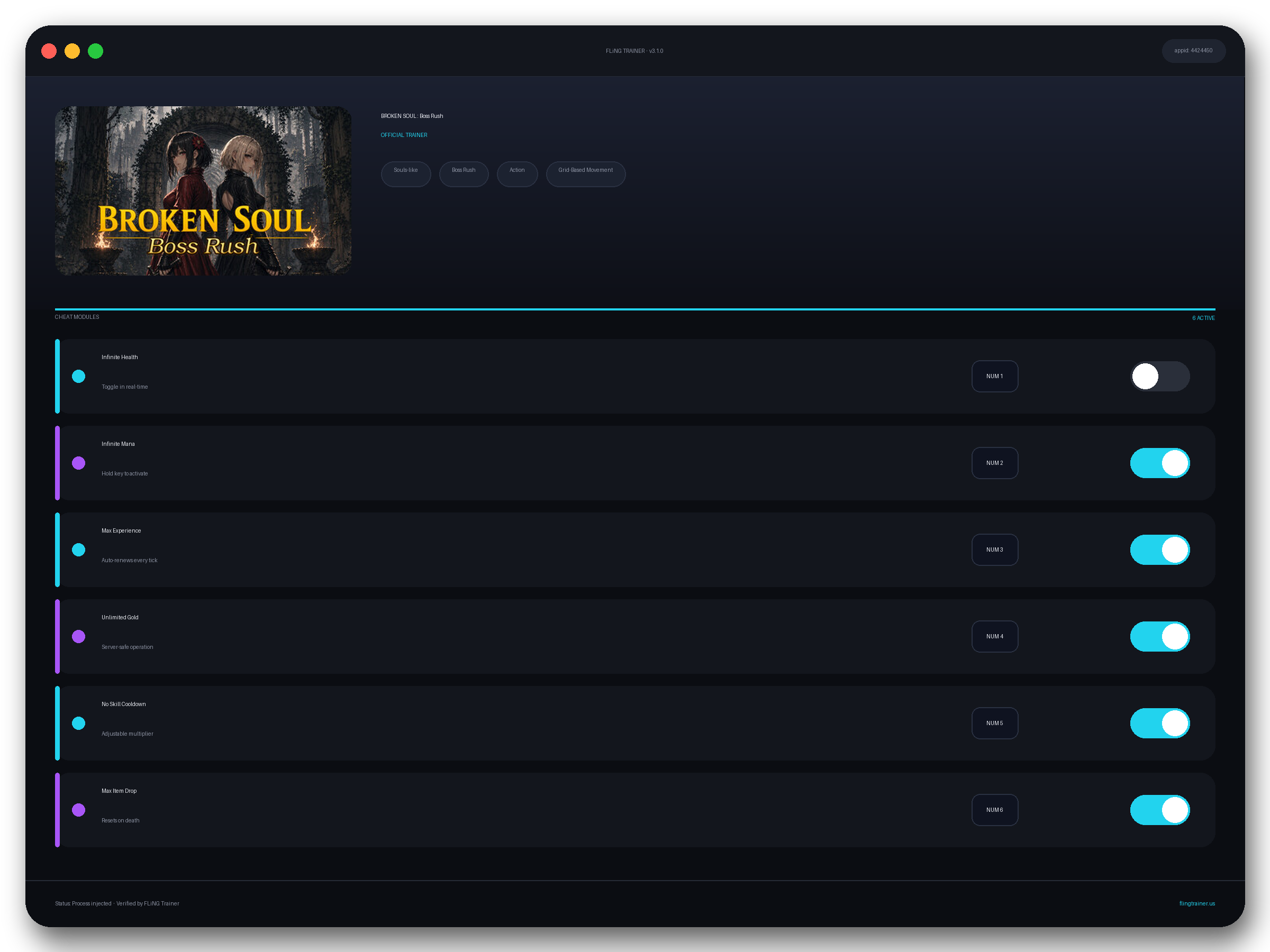This screenshot has width=1270, height=952.
Task: Select the Max Experience module title
Action: [121, 530]
